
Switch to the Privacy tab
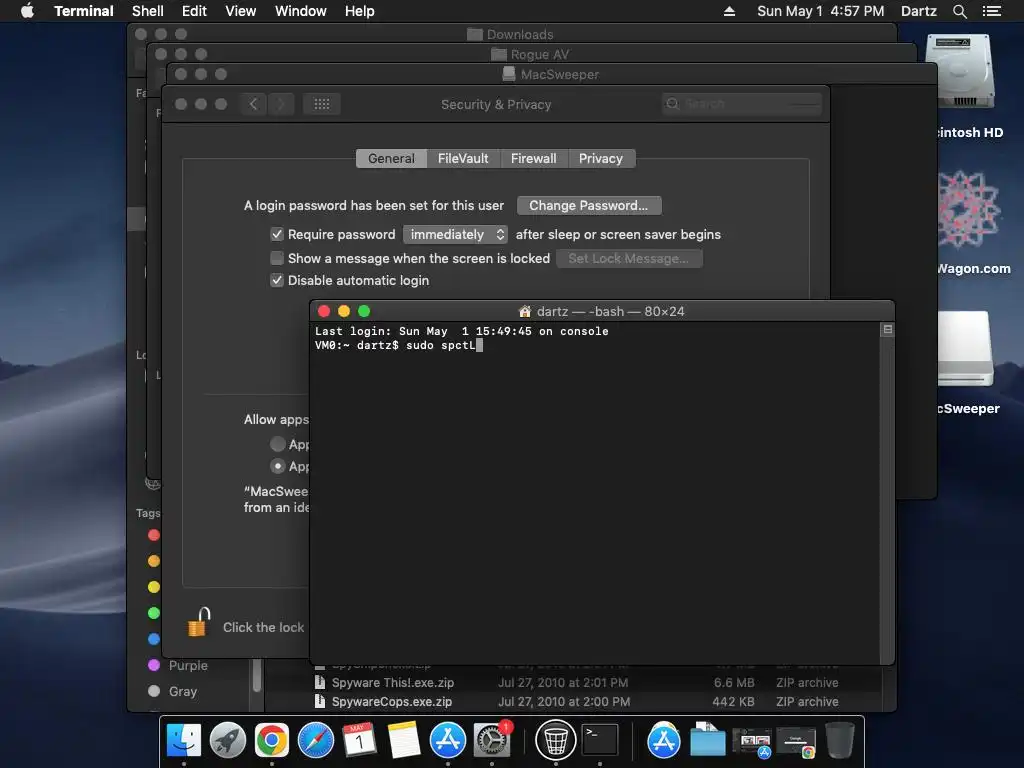pyautogui.click(x=601, y=159)
